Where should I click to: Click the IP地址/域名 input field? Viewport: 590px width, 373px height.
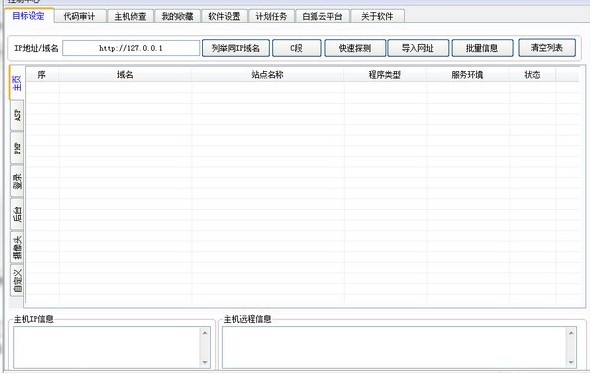131,48
